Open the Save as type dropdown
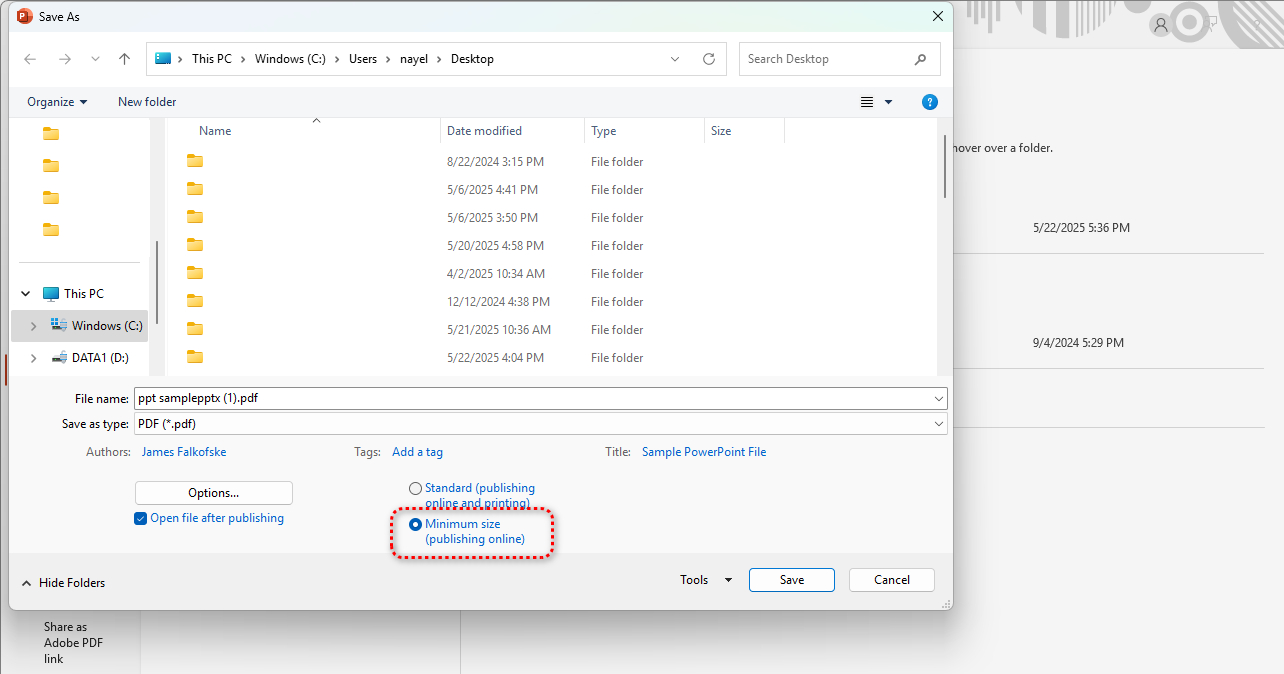1284x674 pixels. [938, 424]
